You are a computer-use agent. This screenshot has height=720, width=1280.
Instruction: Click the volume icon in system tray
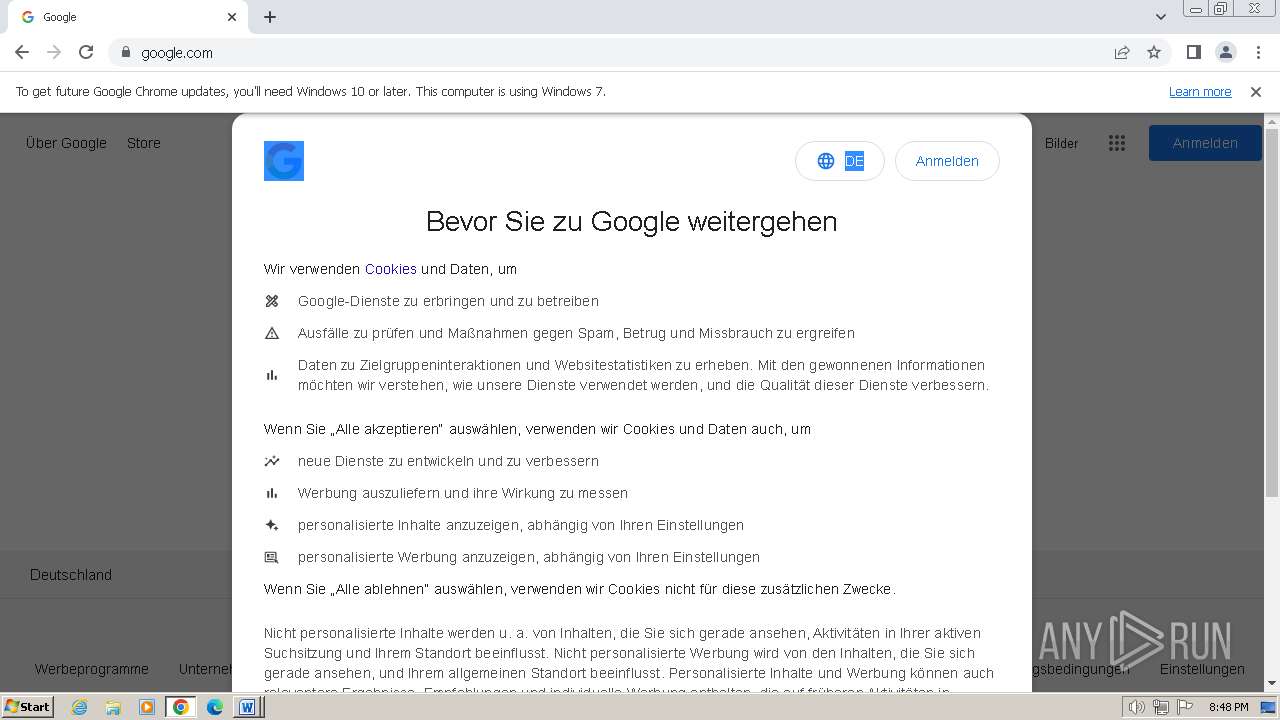click(1138, 707)
